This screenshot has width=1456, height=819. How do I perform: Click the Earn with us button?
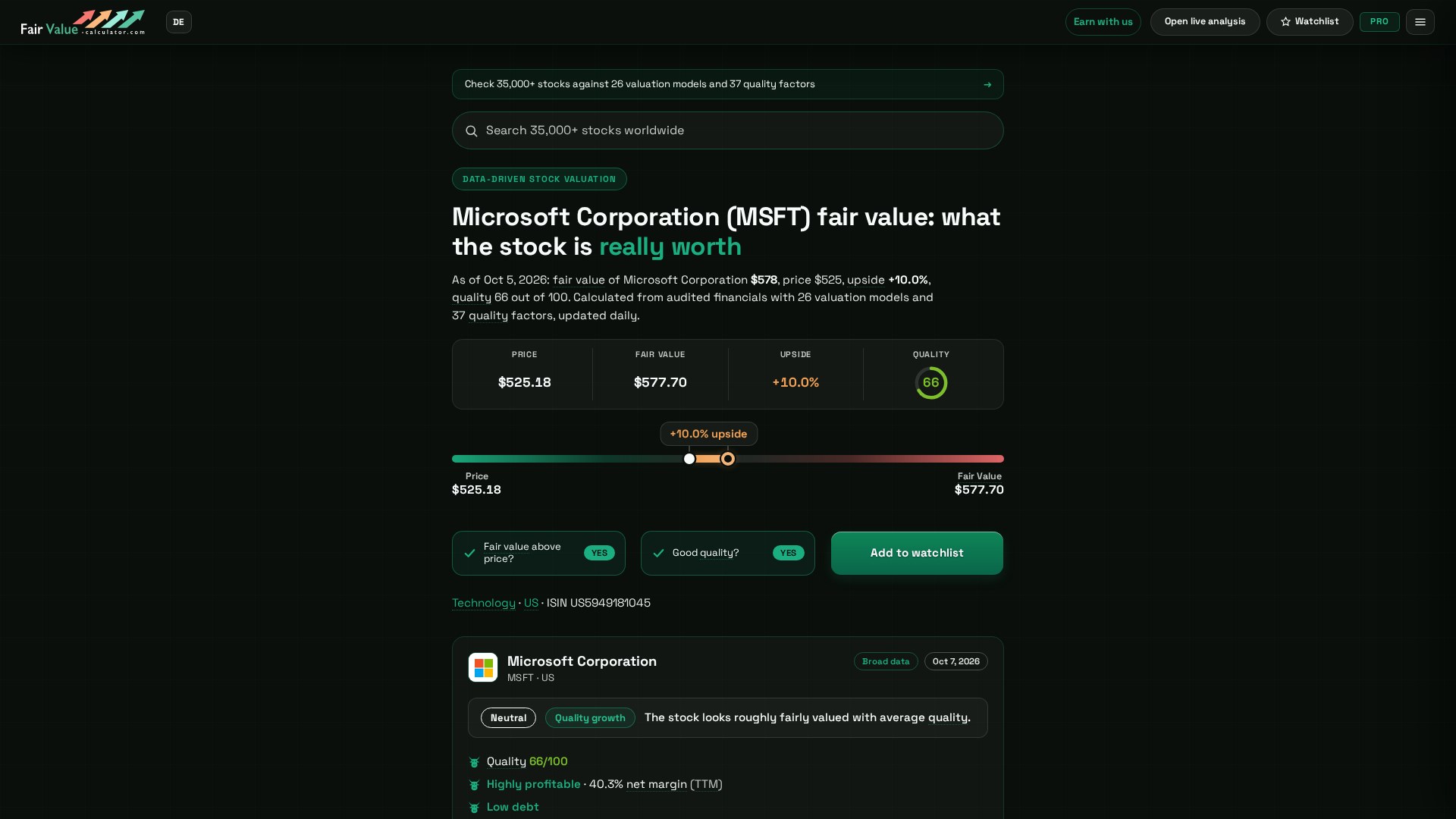[x=1103, y=22]
